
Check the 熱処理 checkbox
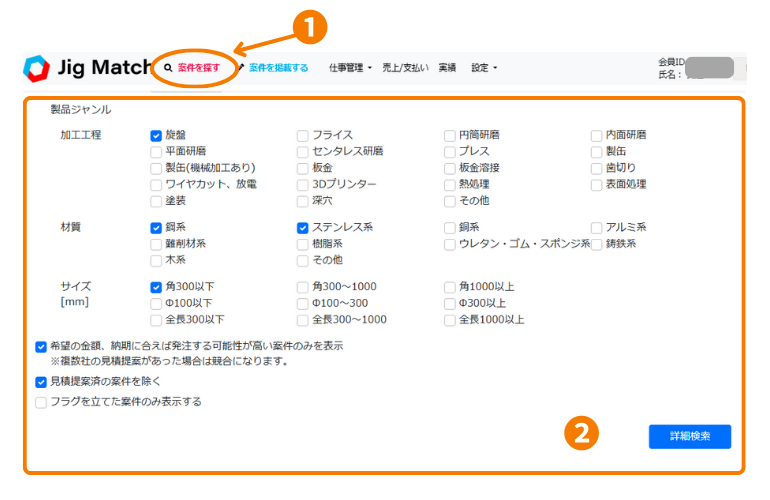pyautogui.click(x=449, y=185)
